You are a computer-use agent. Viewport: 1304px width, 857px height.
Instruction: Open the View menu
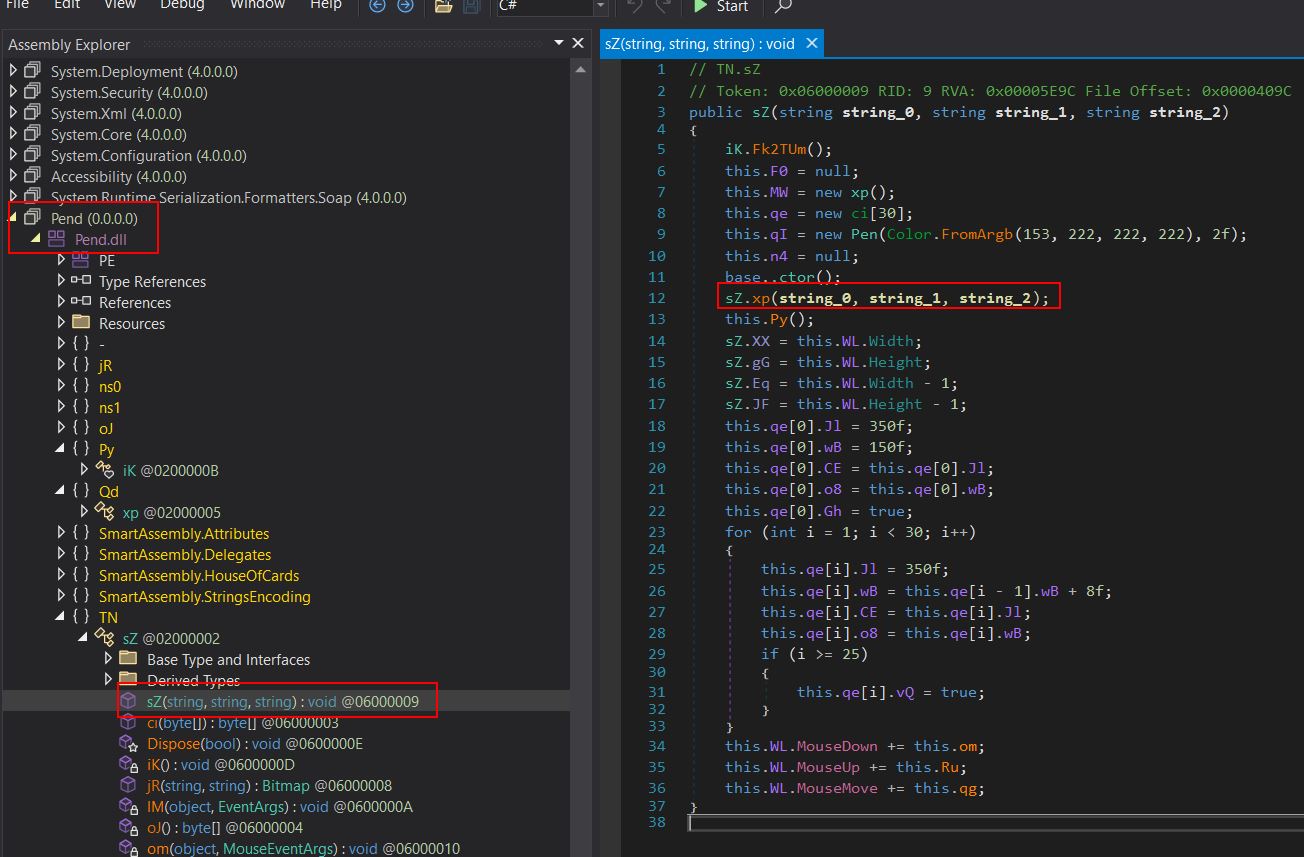(x=120, y=5)
